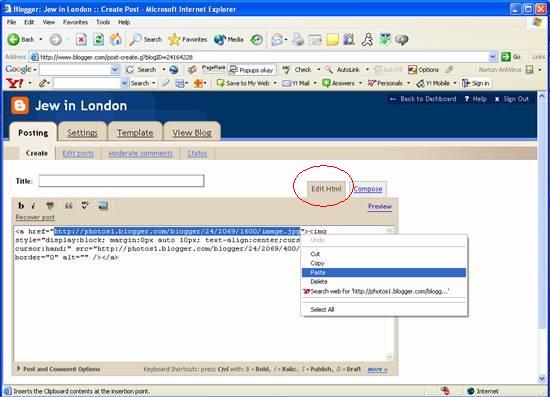Click the Go button next to the address bar

(x=511, y=57)
